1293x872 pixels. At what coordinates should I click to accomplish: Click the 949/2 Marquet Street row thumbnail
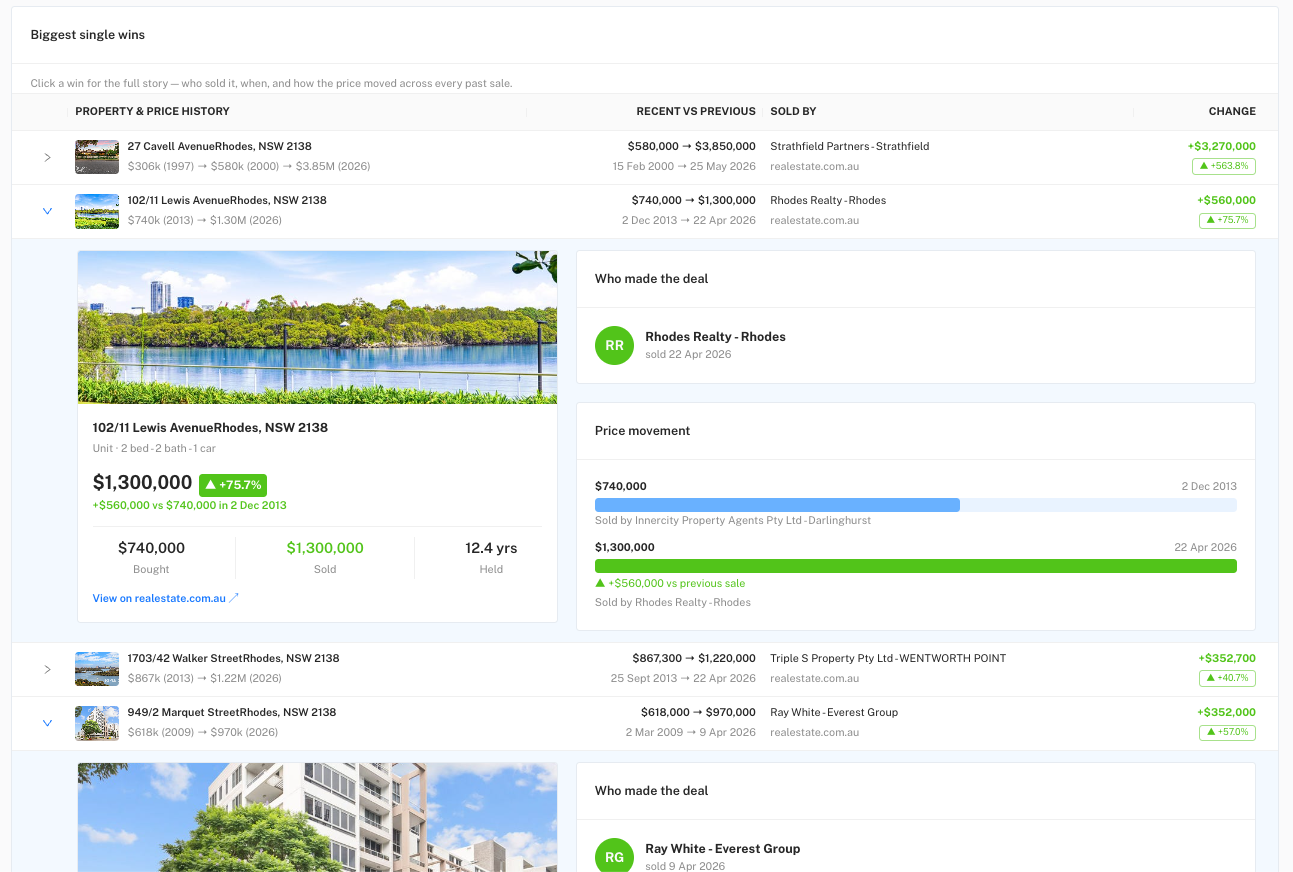[97, 723]
